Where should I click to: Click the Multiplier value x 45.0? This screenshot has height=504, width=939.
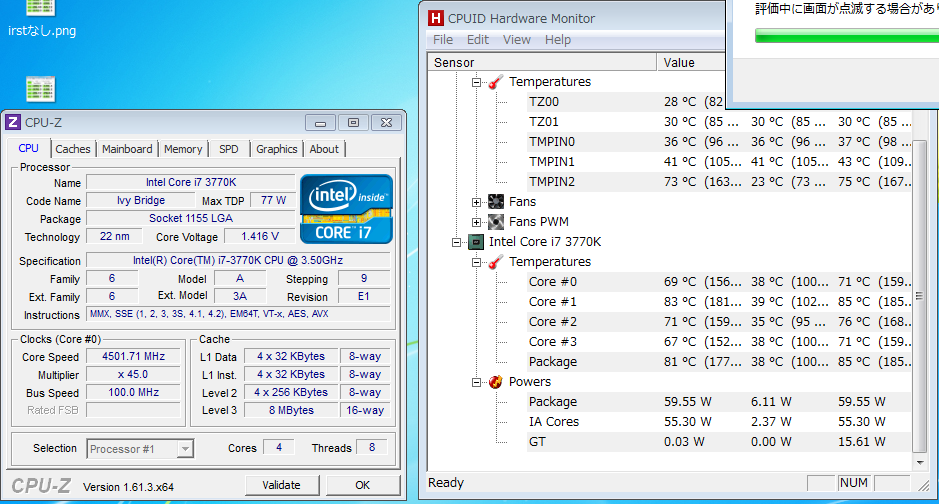[x=133, y=374]
